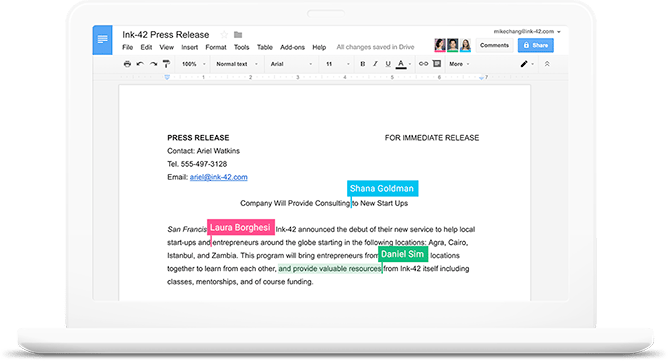Open the Edit menu
This screenshot has height=361, width=668.
[146, 47]
